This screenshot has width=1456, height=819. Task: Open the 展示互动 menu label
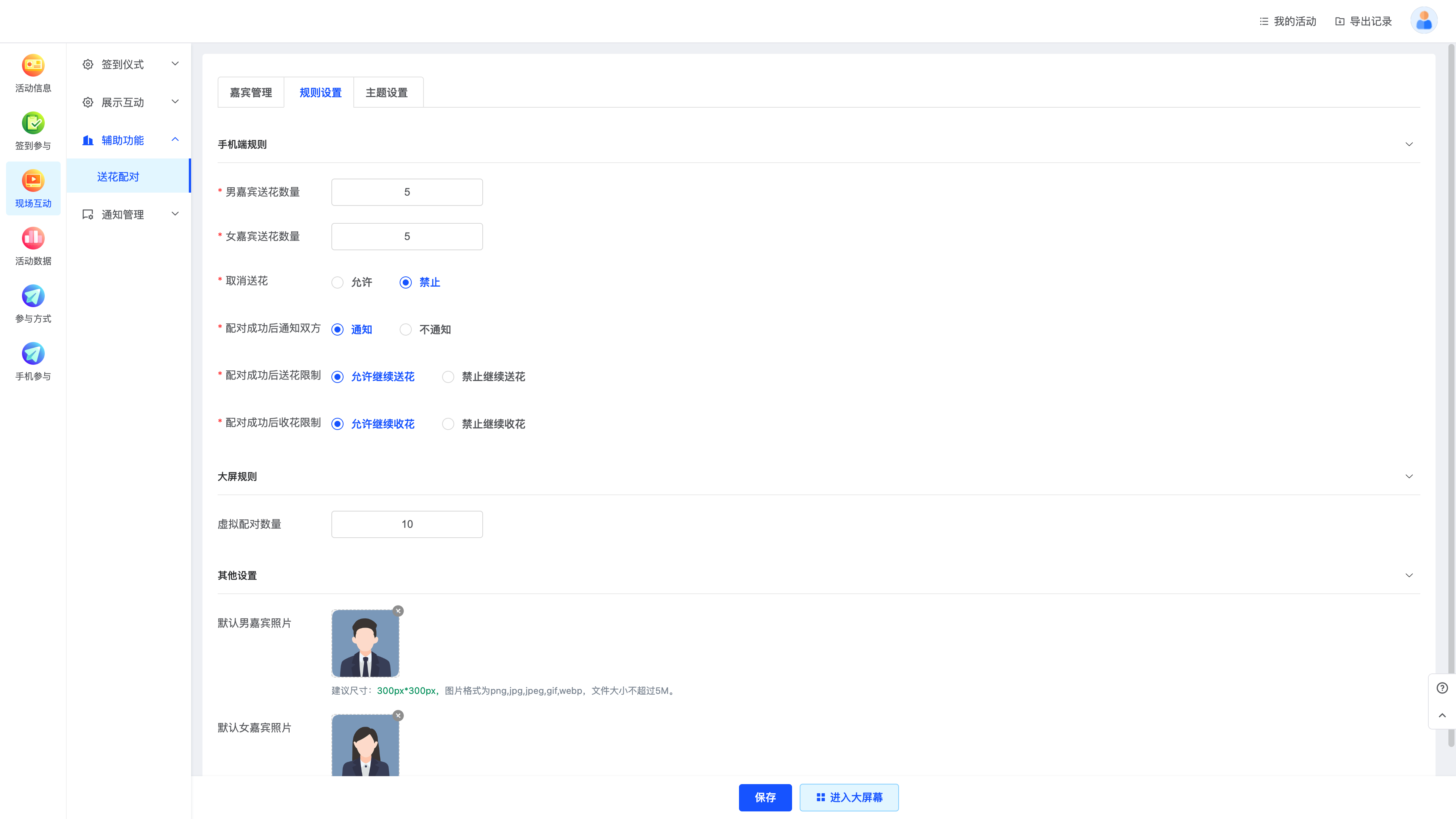(x=122, y=102)
